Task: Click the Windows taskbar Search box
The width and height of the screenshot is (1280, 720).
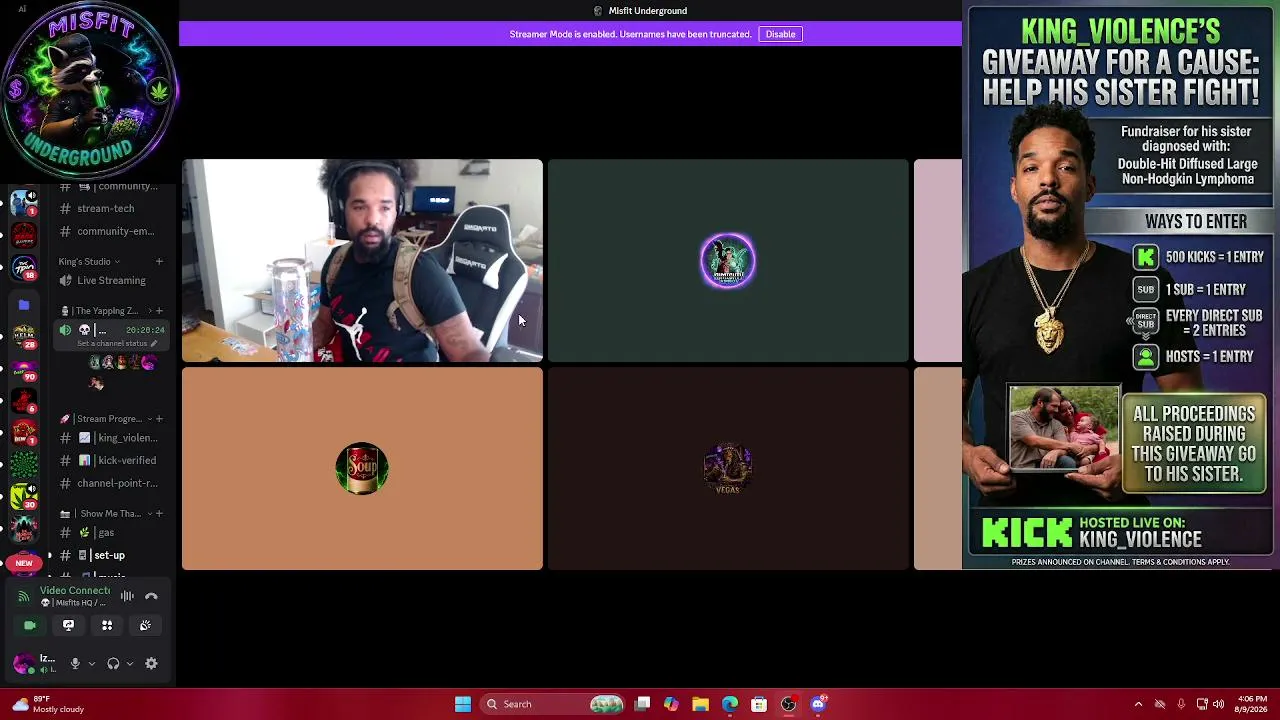Action: click(x=554, y=704)
